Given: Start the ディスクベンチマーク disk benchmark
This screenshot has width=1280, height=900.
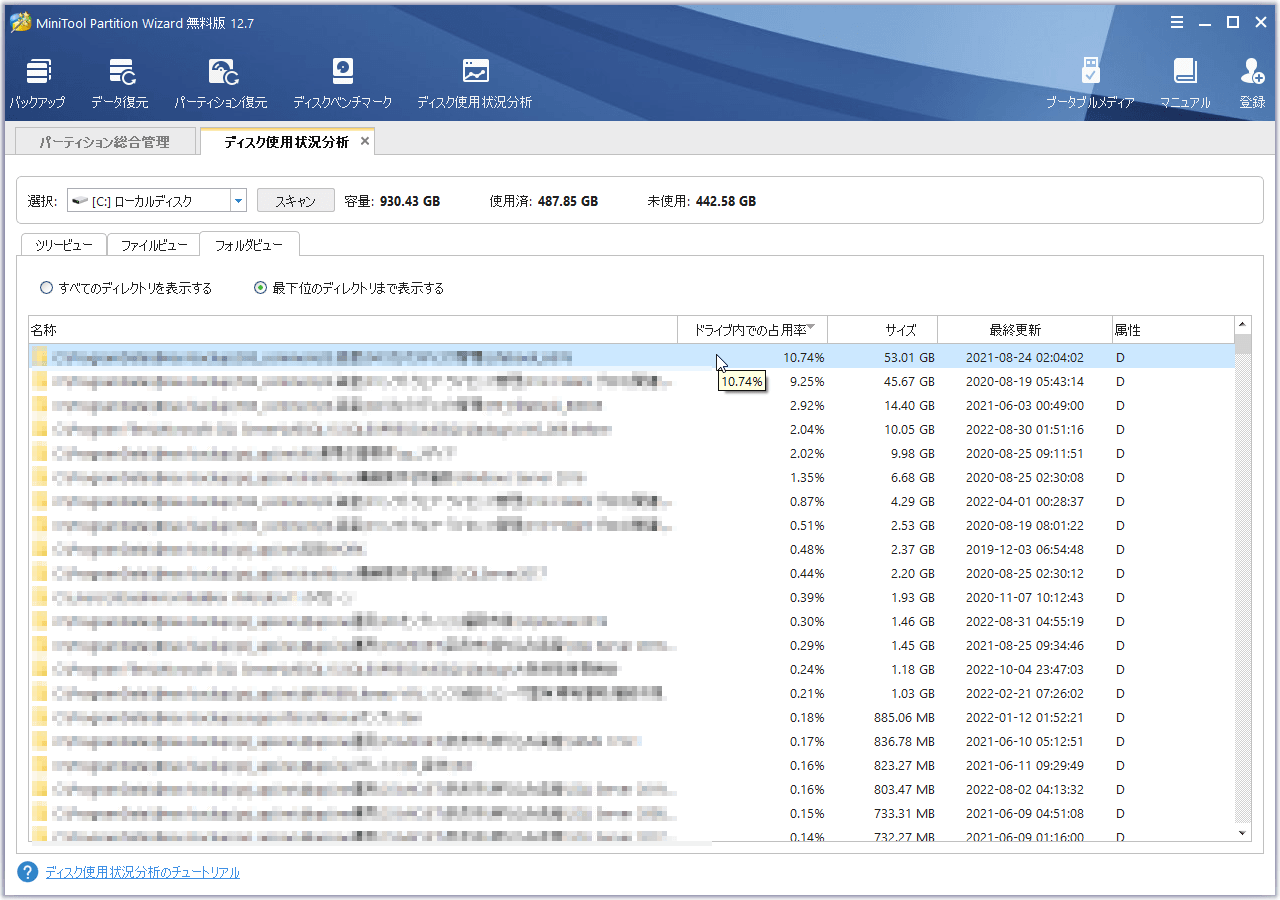Looking at the screenshot, I should (x=342, y=82).
